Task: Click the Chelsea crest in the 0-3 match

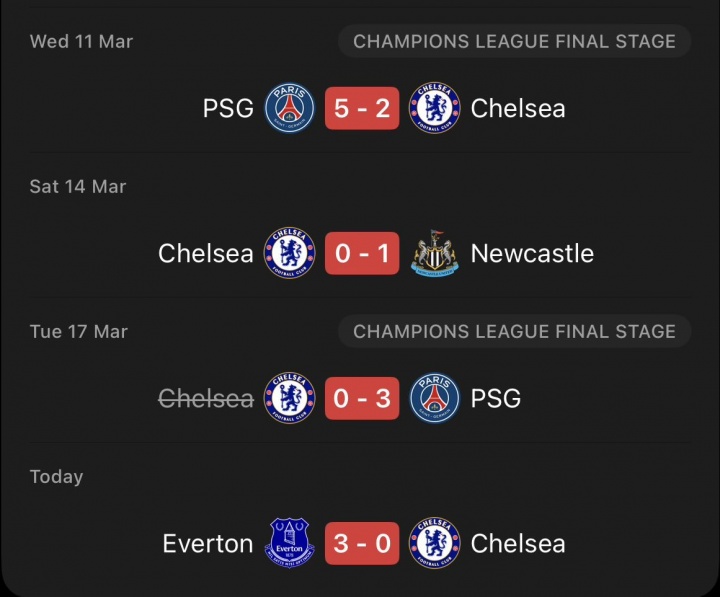Action: [x=290, y=398]
